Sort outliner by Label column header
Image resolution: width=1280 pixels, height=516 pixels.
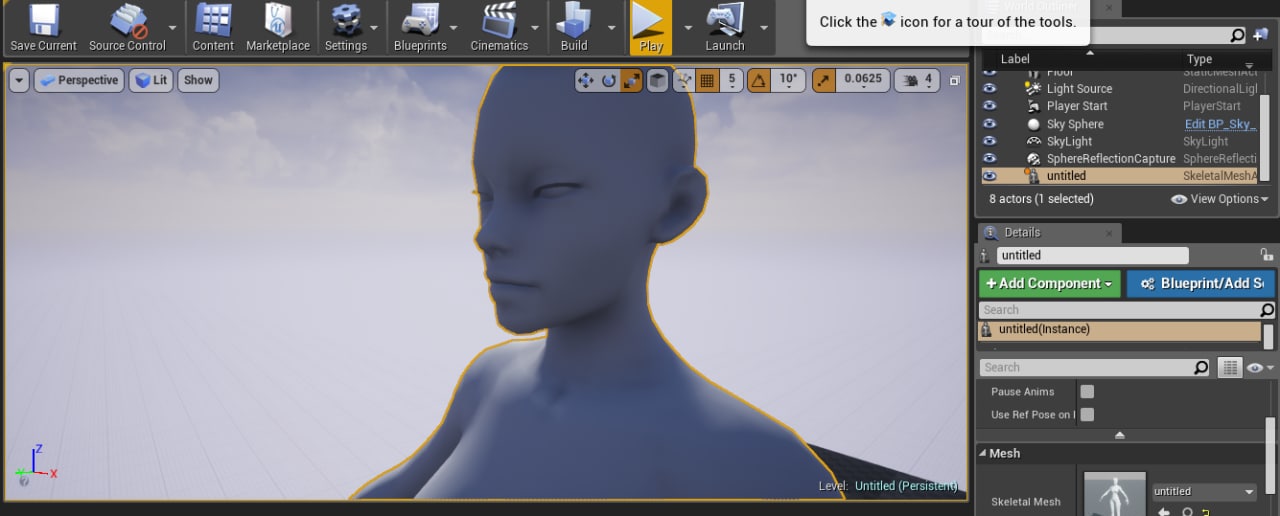click(x=1015, y=60)
